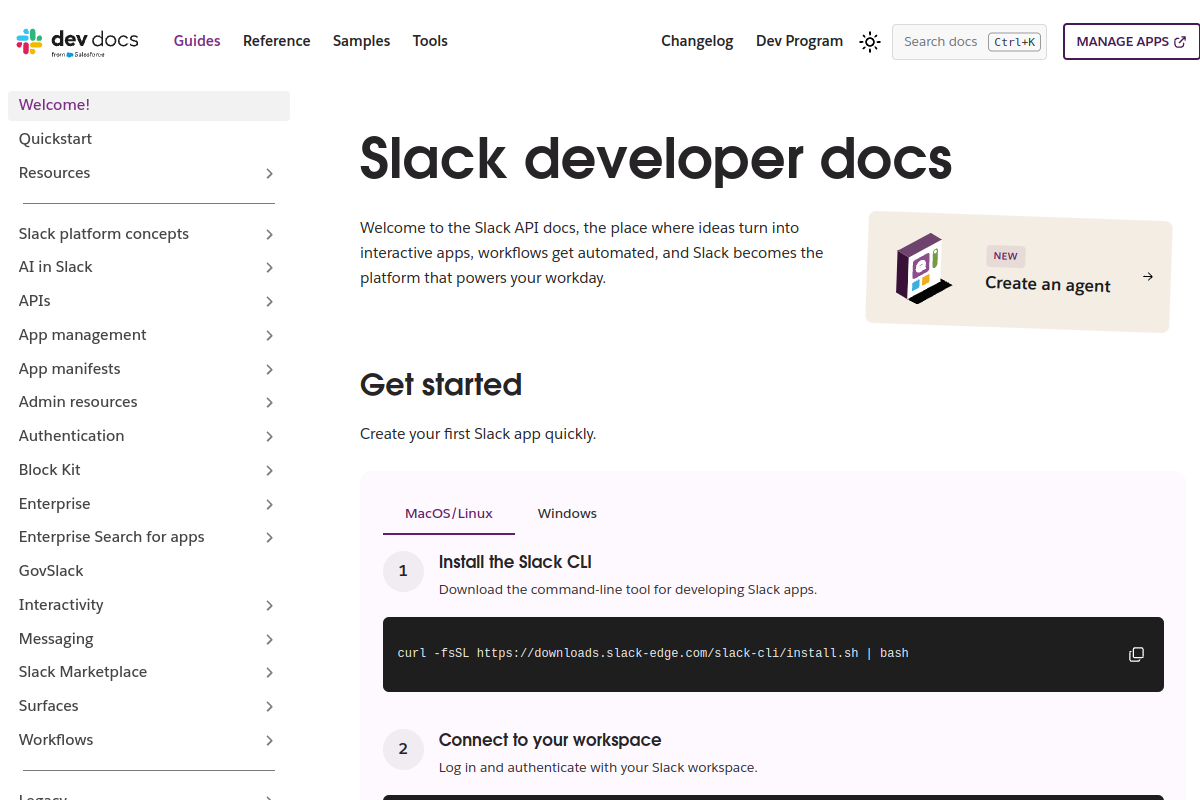Expand the Surfaces chevron

[269, 707]
